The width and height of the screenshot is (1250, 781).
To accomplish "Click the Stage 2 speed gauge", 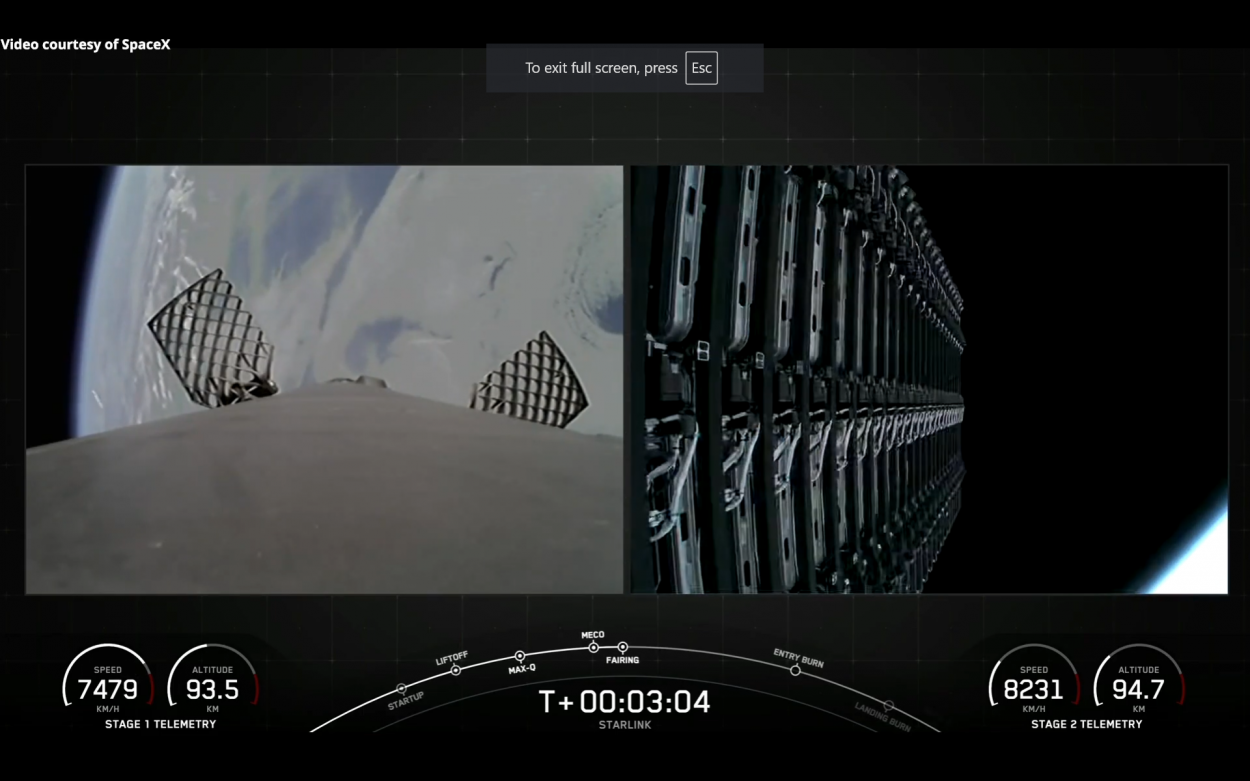I will (1033, 686).
